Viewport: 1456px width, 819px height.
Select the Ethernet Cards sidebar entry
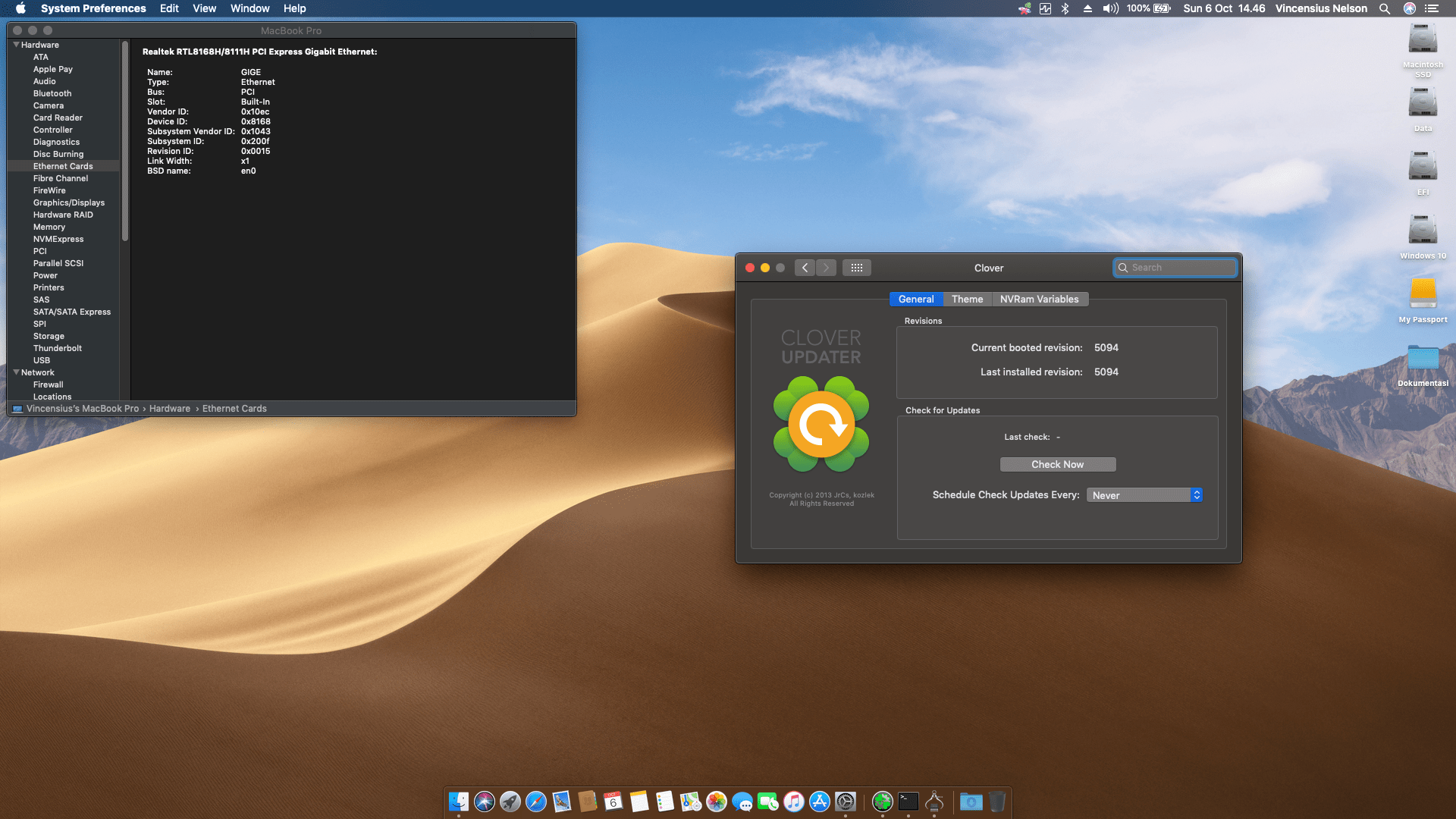(63, 166)
